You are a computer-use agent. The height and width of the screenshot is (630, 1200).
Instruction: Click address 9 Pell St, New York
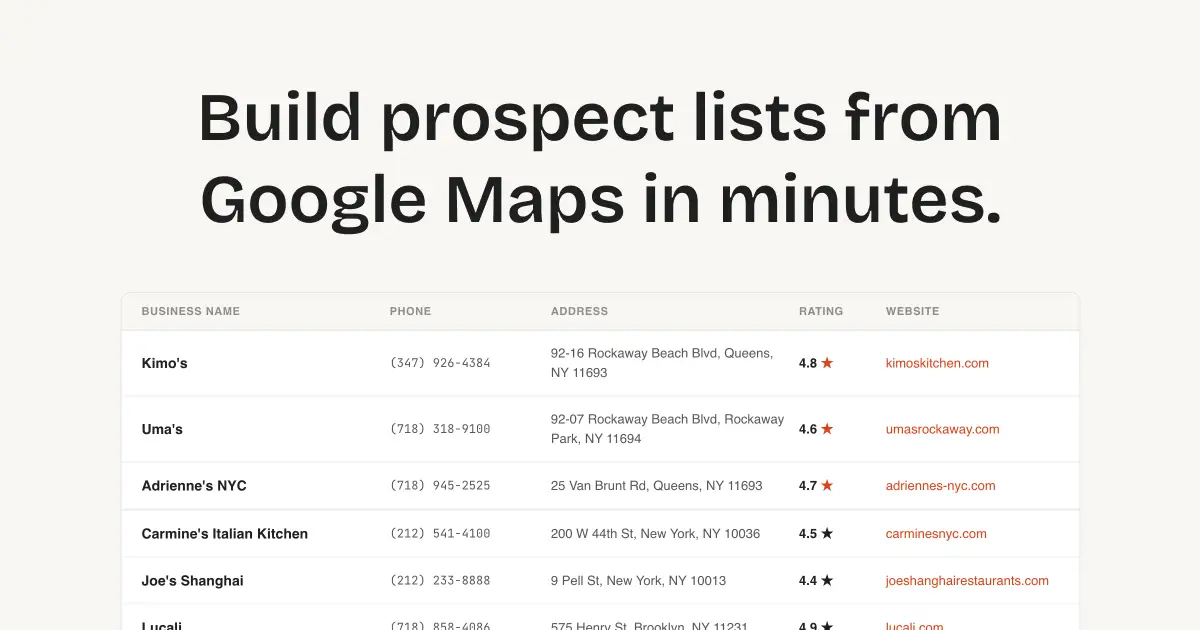638,580
